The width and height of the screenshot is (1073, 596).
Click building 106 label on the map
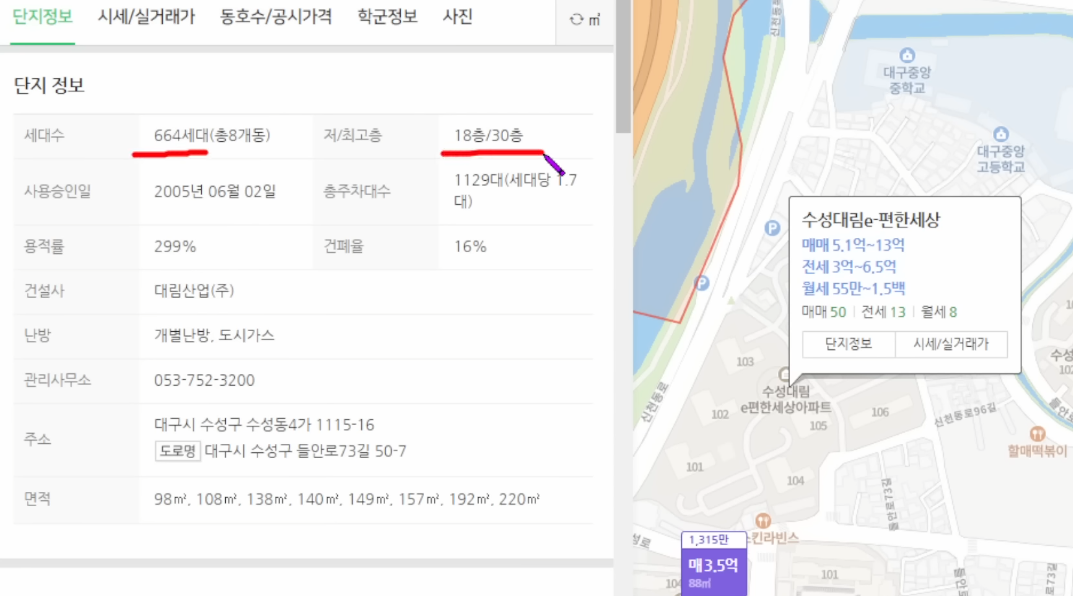point(880,412)
